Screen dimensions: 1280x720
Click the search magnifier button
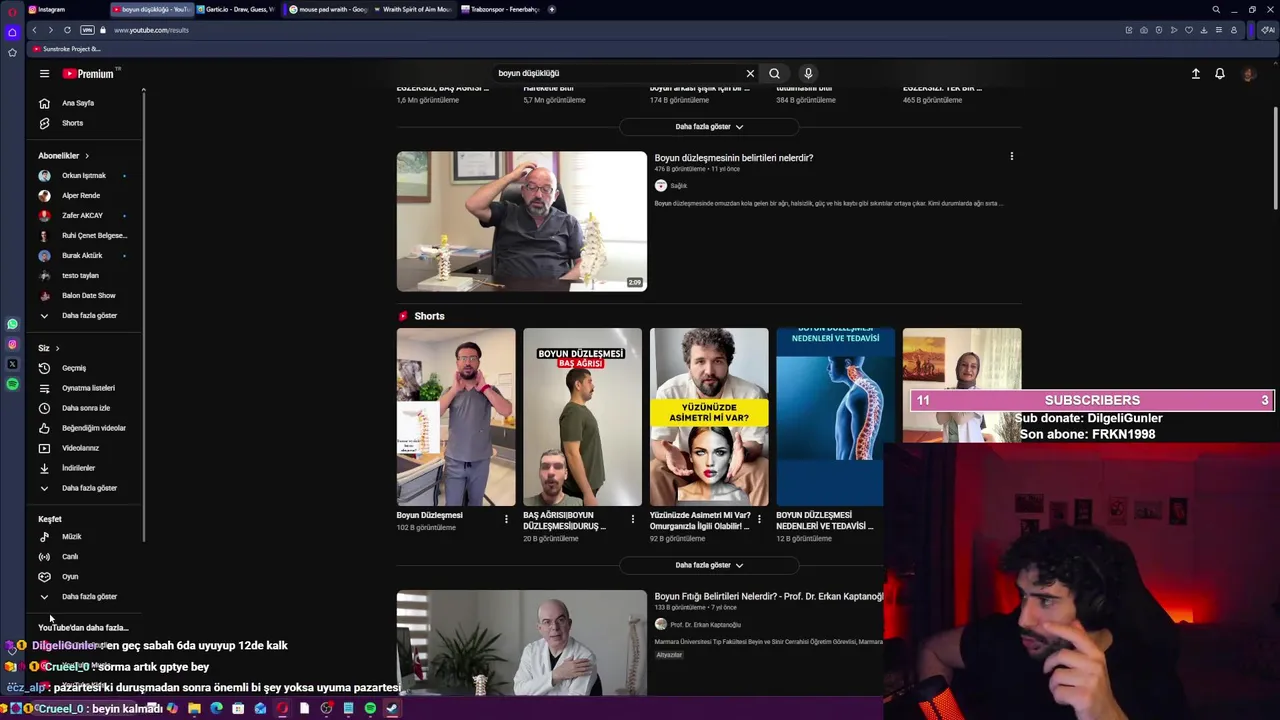coord(774,73)
